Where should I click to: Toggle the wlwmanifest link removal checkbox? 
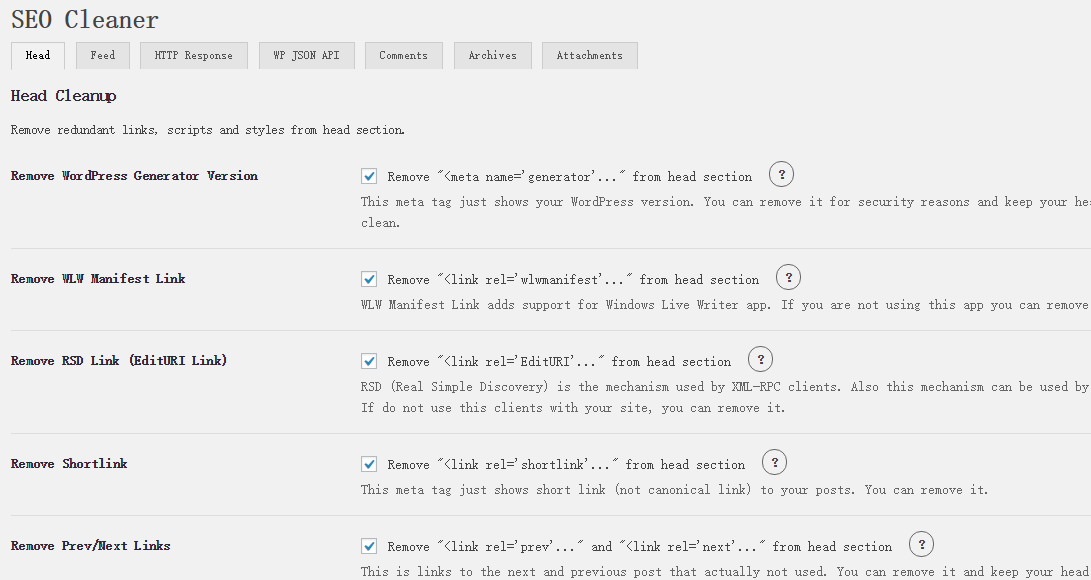pyautogui.click(x=369, y=279)
